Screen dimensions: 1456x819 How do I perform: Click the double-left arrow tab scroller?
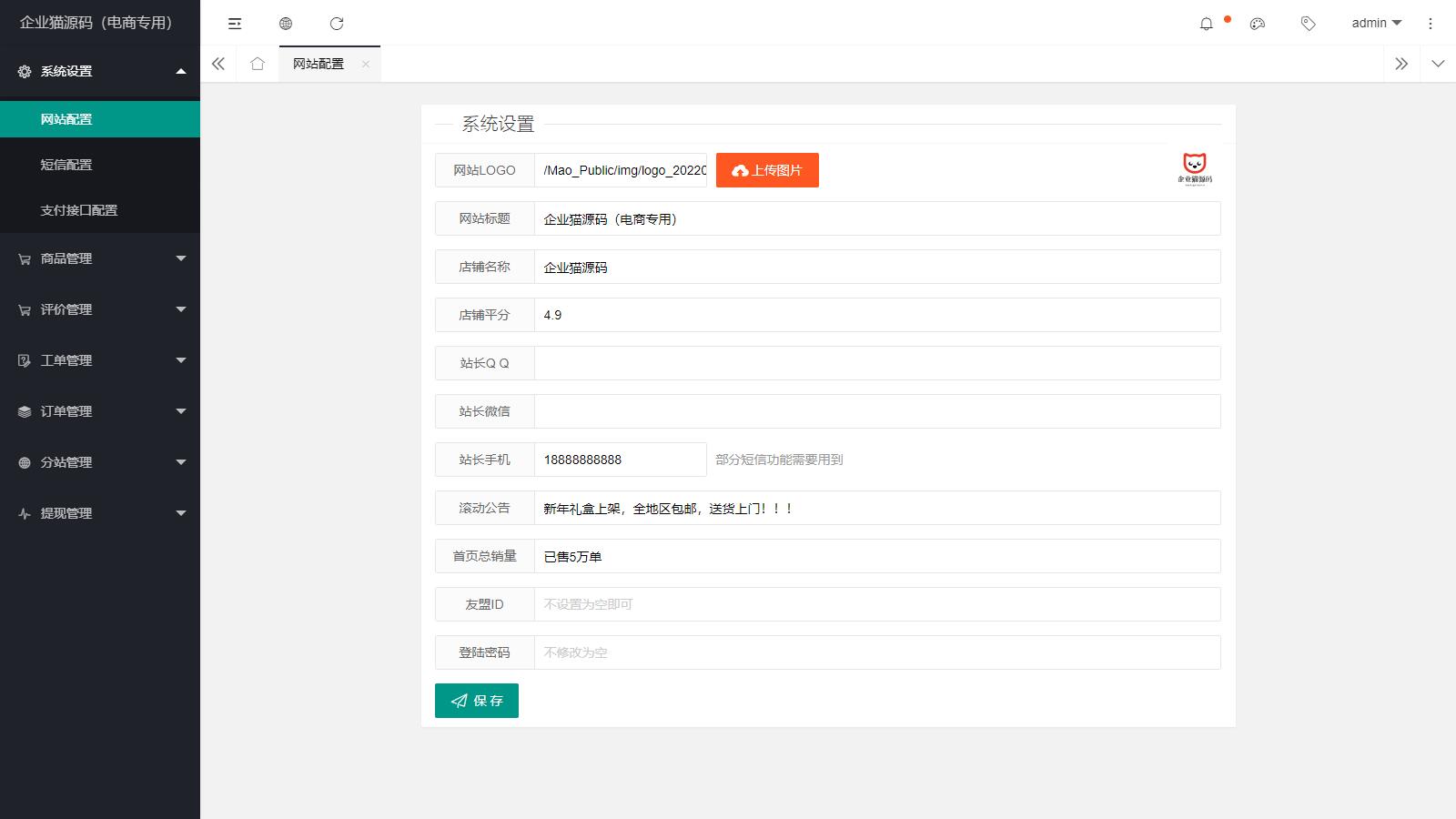click(217, 64)
